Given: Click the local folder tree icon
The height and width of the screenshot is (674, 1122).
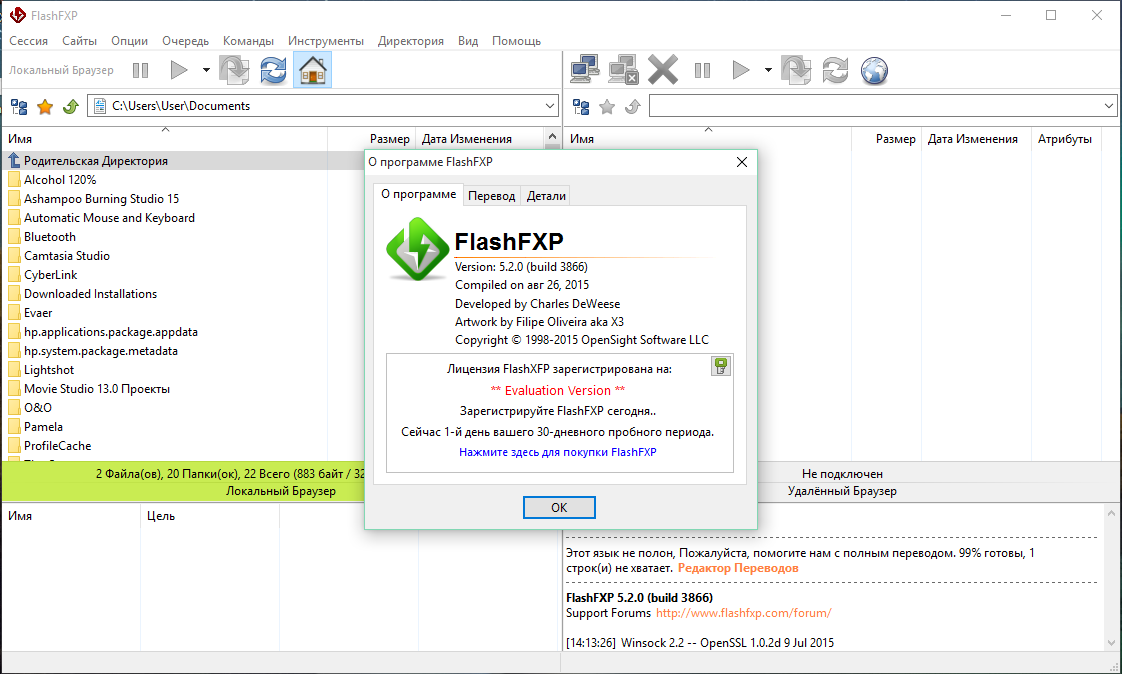Looking at the screenshot, I should pyautogui.click(x=19, y=107).
